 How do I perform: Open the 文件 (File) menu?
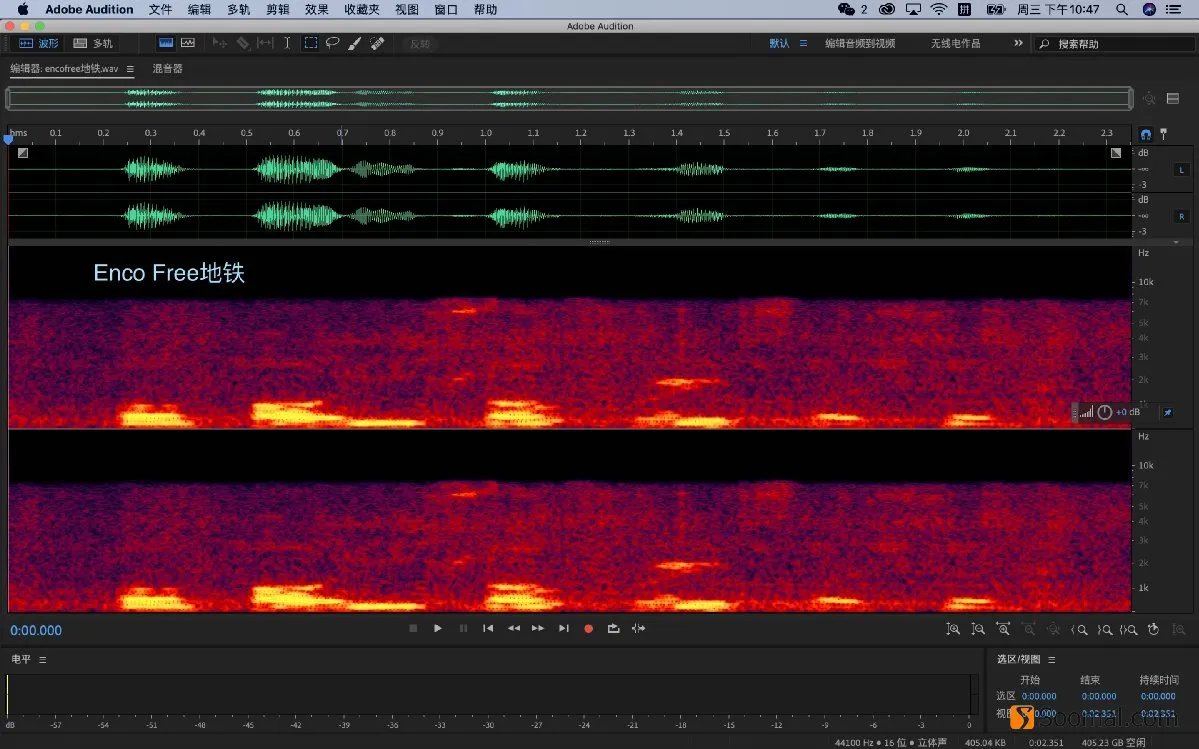[161, 9]
